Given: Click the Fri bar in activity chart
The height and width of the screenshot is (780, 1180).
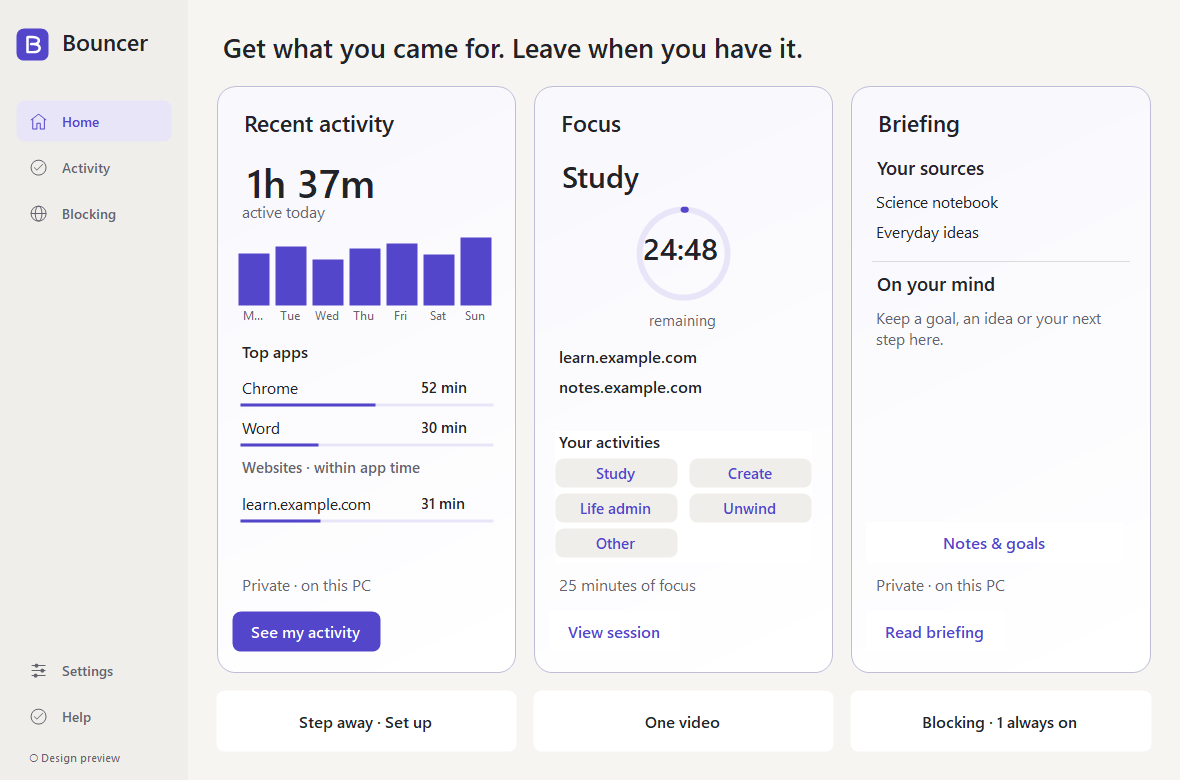Looking at the screenshot, I should pyautogui.click(x=402, y=274).
